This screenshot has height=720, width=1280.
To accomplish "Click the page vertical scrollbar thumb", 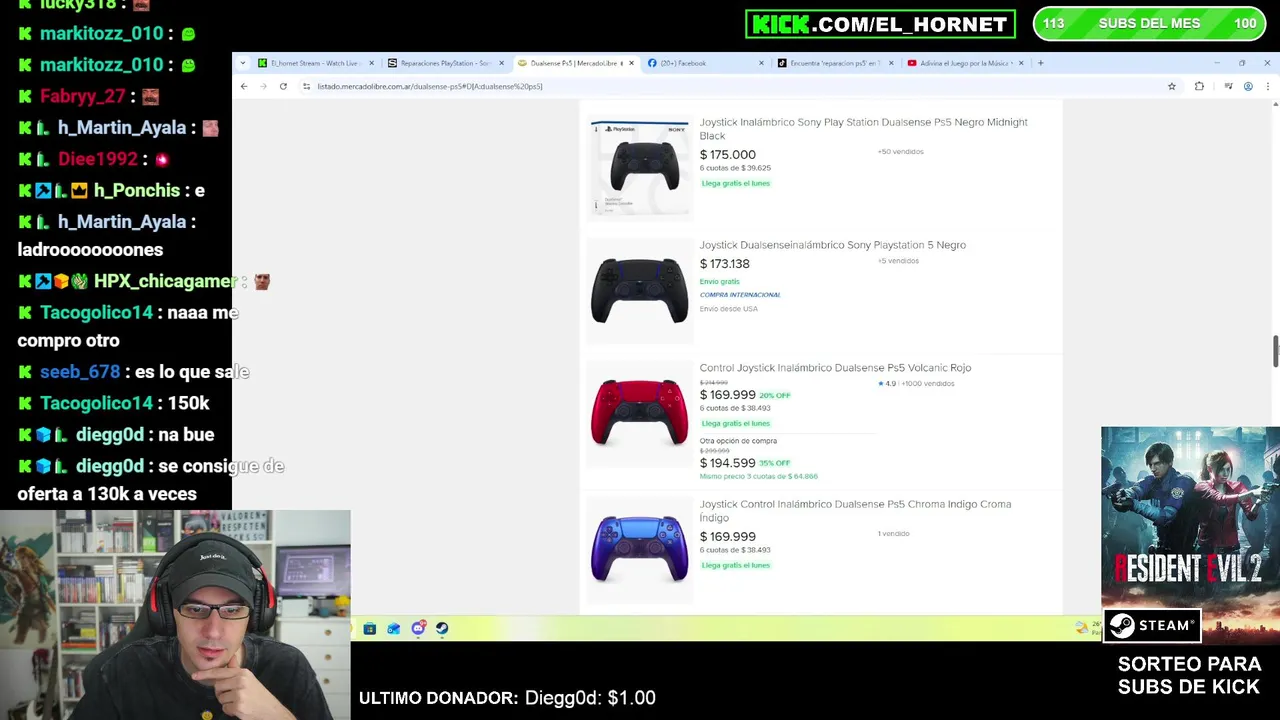I will pyautogui.click(x=1275, y=352).
